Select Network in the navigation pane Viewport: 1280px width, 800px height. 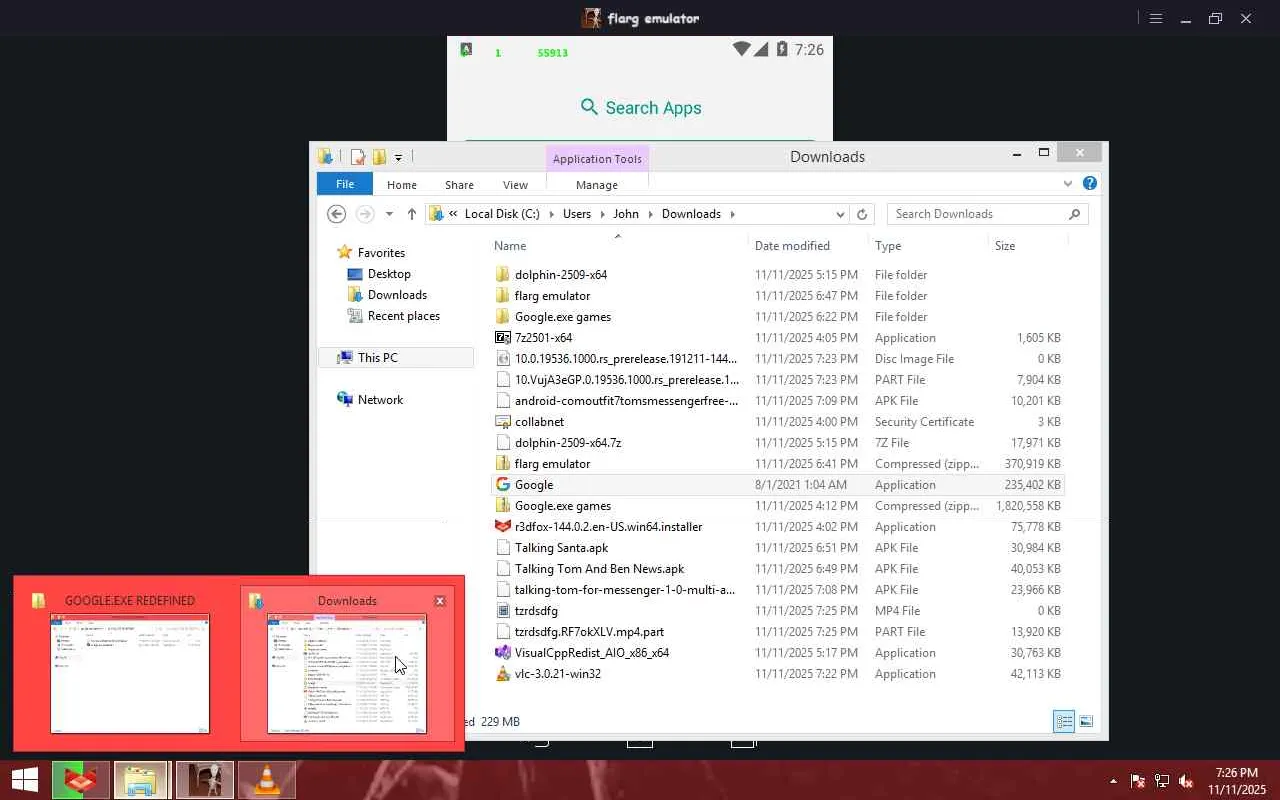pyautogui.click(x=380, y=400)
